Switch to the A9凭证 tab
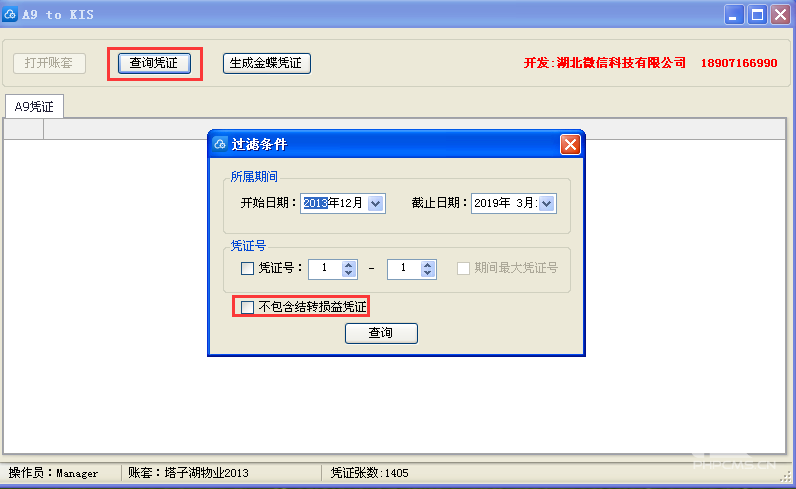 coord(34,106)
